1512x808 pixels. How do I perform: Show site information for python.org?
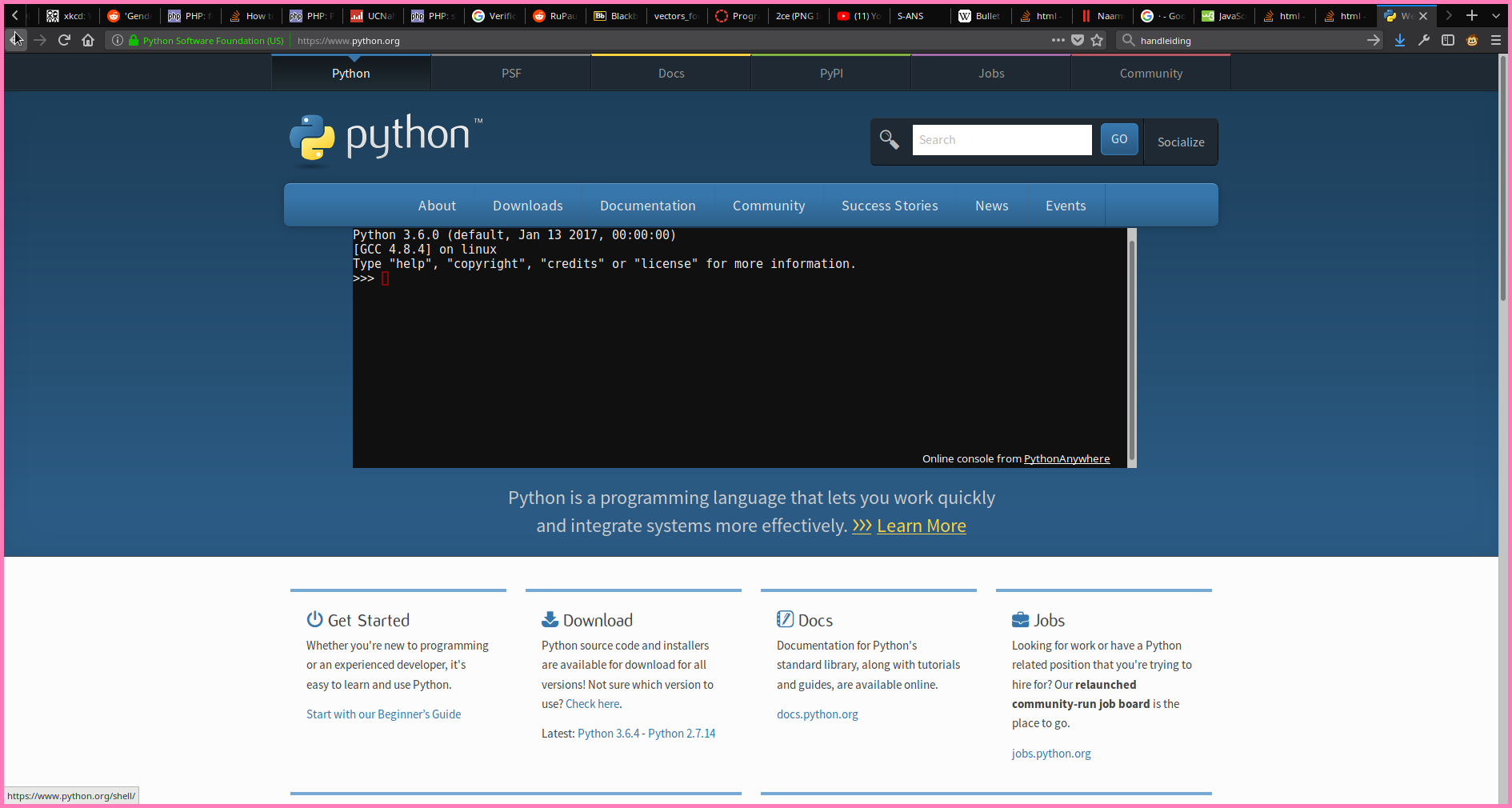(118, 40)
